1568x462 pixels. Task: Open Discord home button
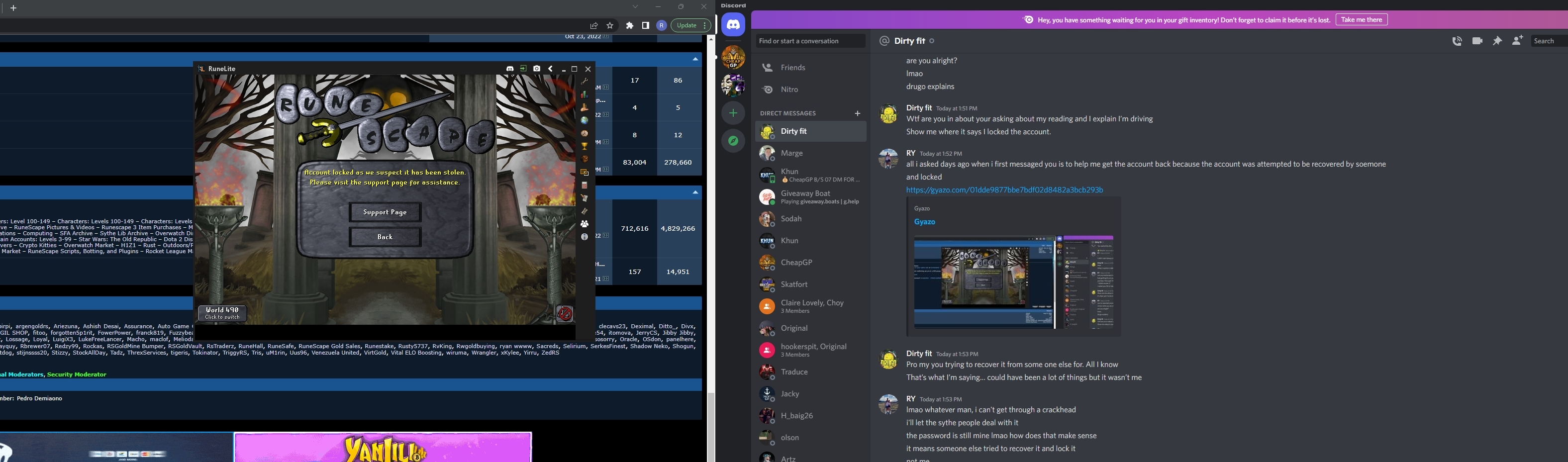pos(733,25)
